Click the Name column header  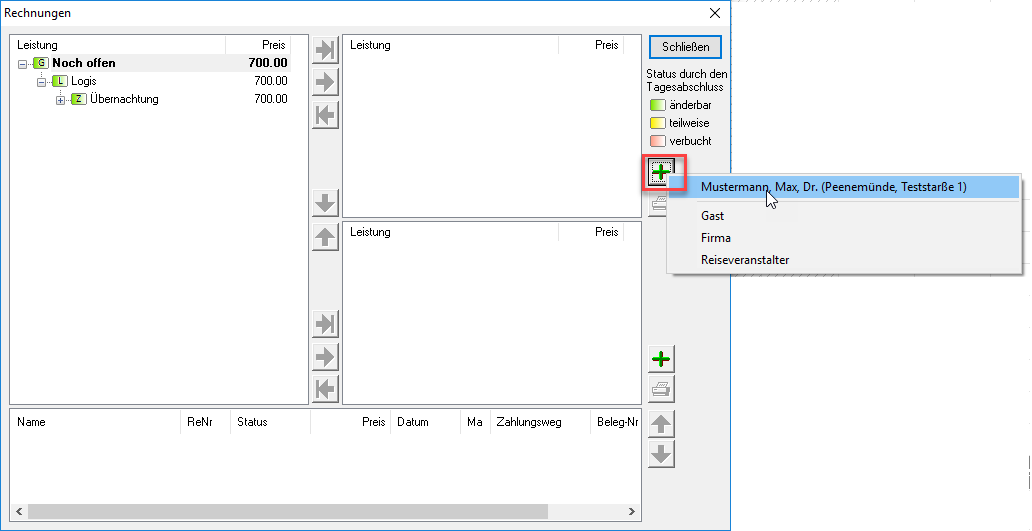pos(95,422)
